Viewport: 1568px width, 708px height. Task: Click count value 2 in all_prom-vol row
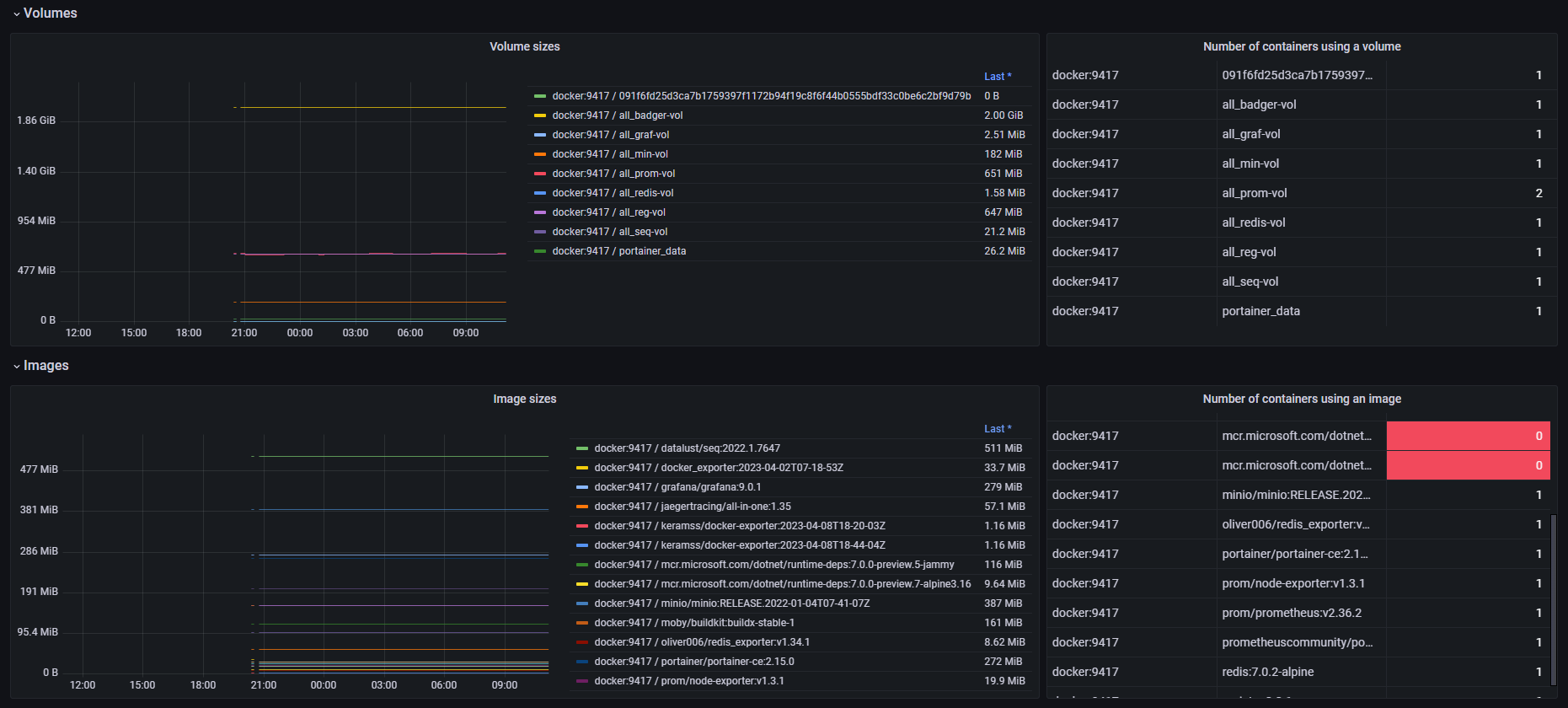coord(1539,193)
